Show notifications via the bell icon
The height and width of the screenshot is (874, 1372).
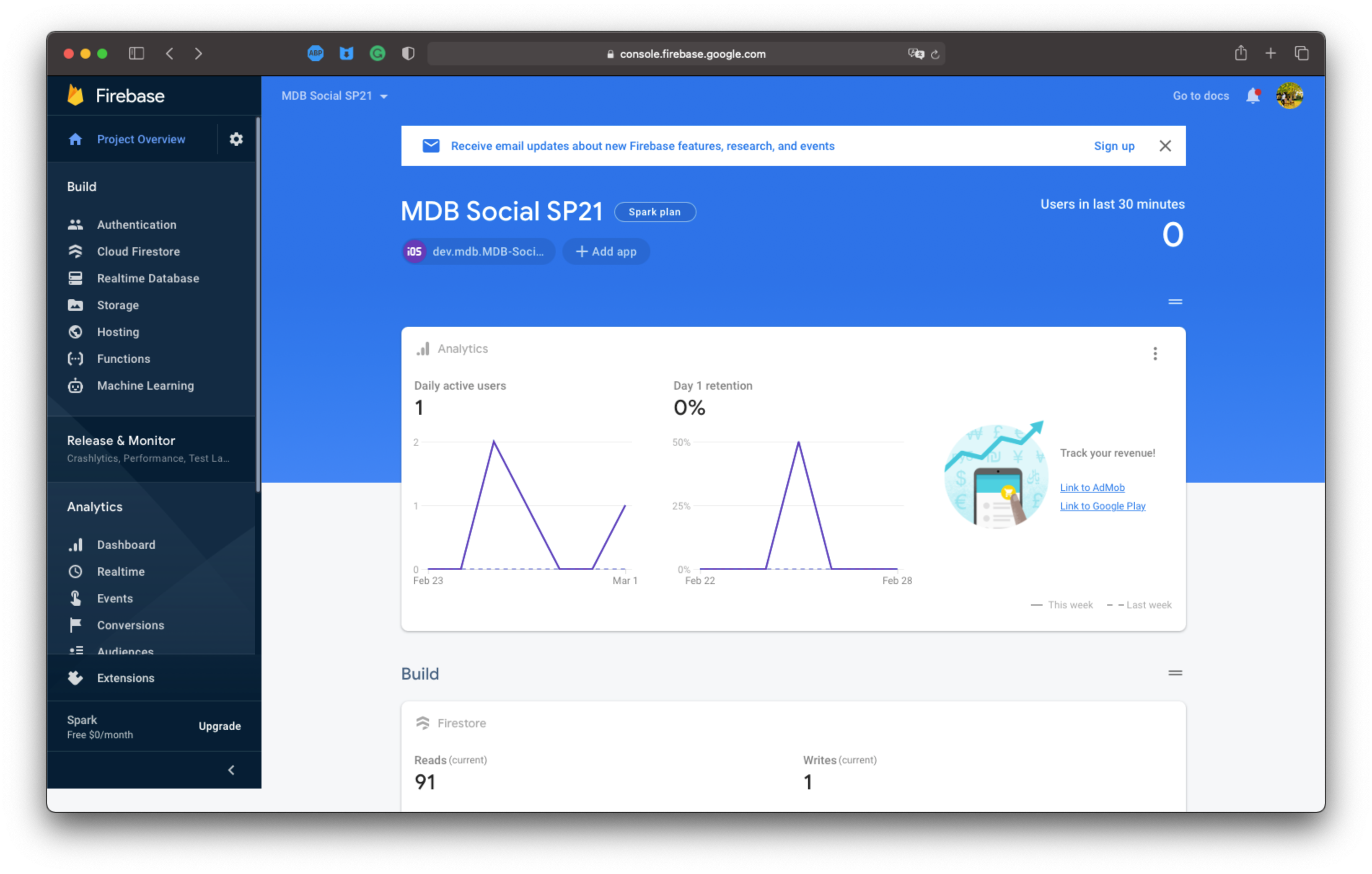tap(1252, 96)
